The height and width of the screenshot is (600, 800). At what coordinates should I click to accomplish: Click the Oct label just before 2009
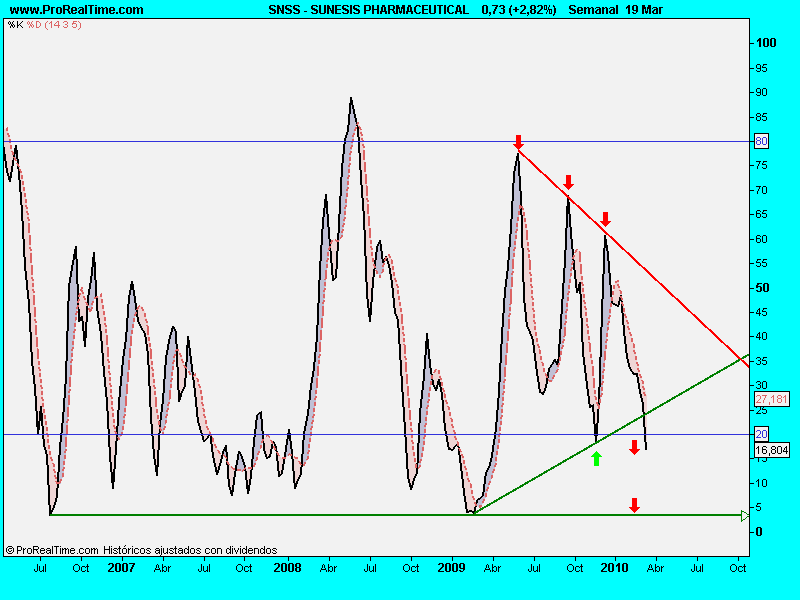[411, 568]
